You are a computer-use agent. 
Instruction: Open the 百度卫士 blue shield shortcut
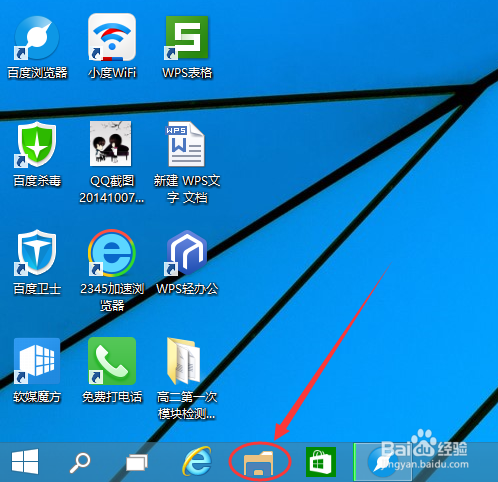tap(37, 253)
